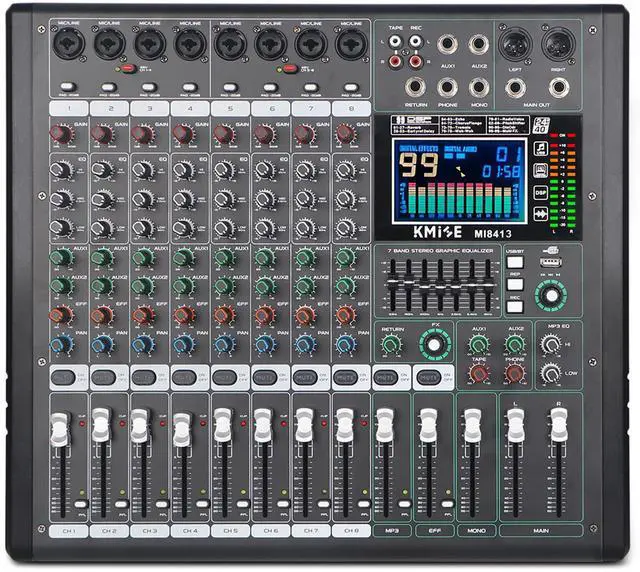640x572 pixels.
Task: Click the channel 1 GAIN knob
Action: (61, 134)
